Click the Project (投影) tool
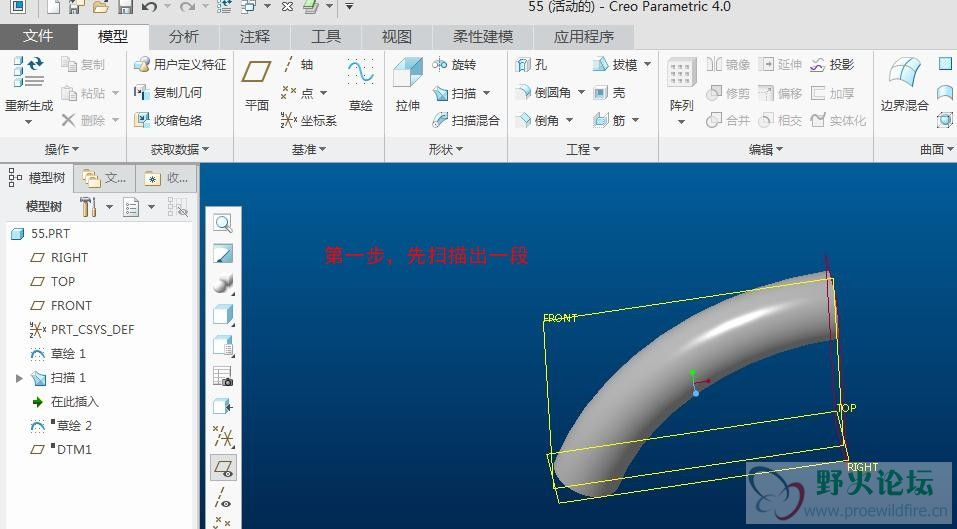Image resolution: width=957 pixels, height=529 pixels. (x=832, y=65)
